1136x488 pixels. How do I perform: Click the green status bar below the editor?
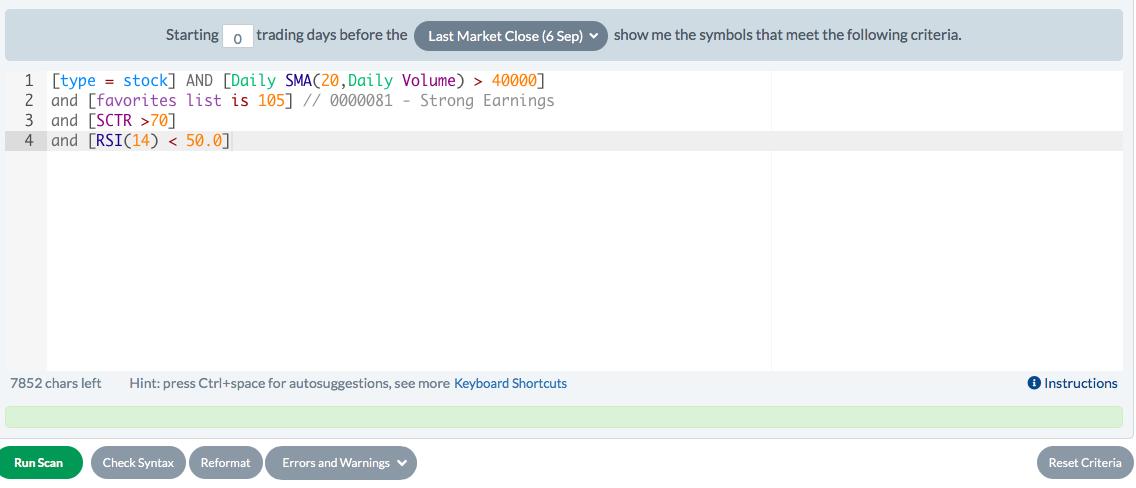point(568,417)
